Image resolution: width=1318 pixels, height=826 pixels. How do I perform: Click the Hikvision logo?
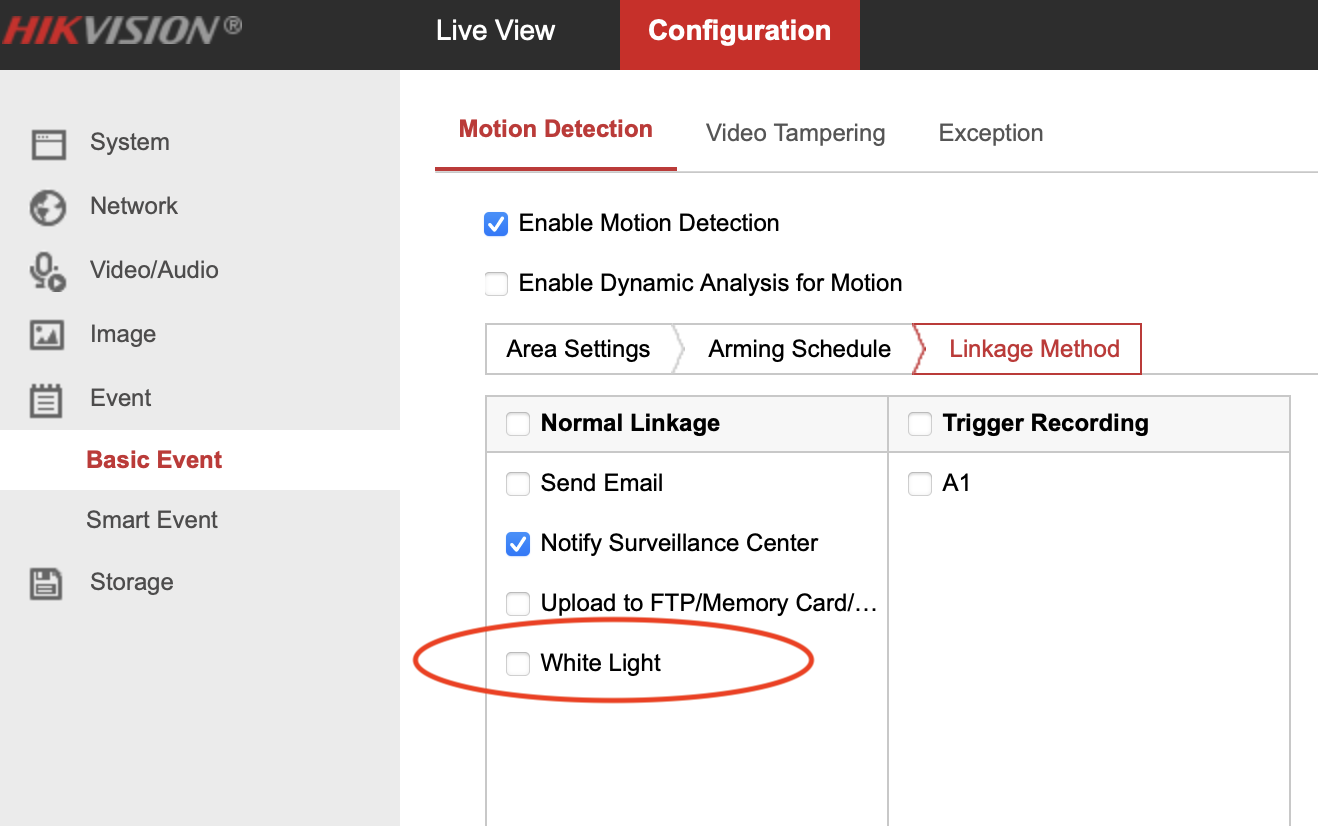(121, 29)
